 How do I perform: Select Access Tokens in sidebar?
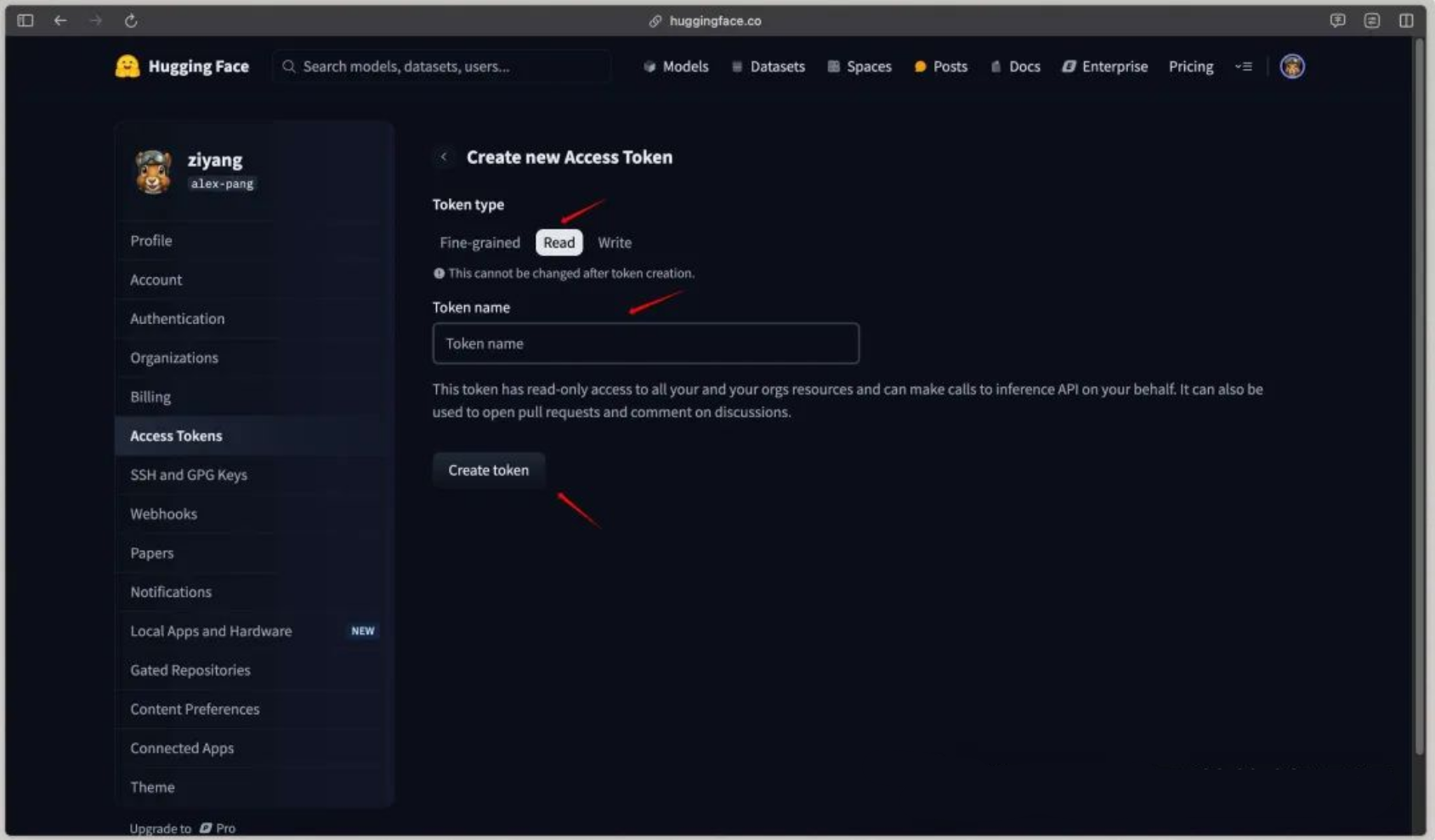pyautogui.click(x=253, y=436)
